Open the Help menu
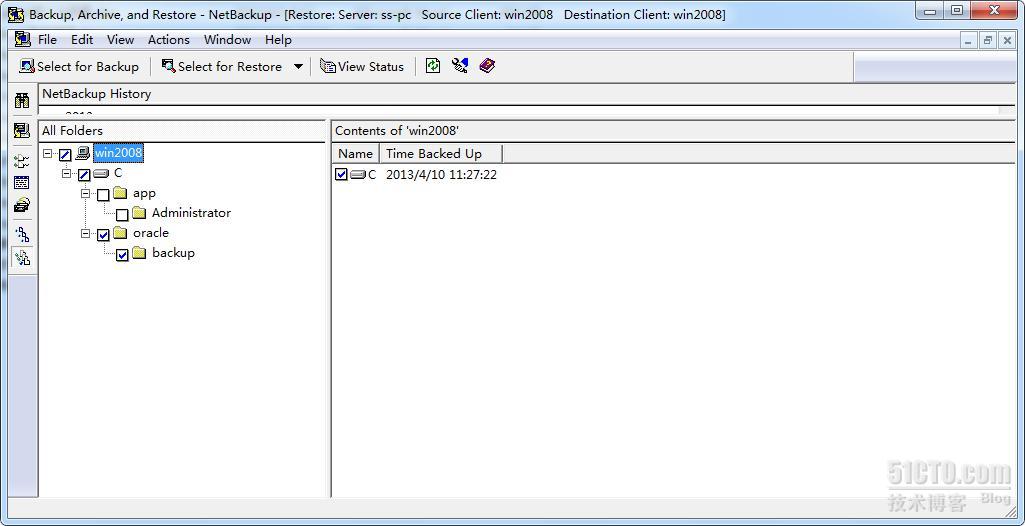 pos(278,40)
